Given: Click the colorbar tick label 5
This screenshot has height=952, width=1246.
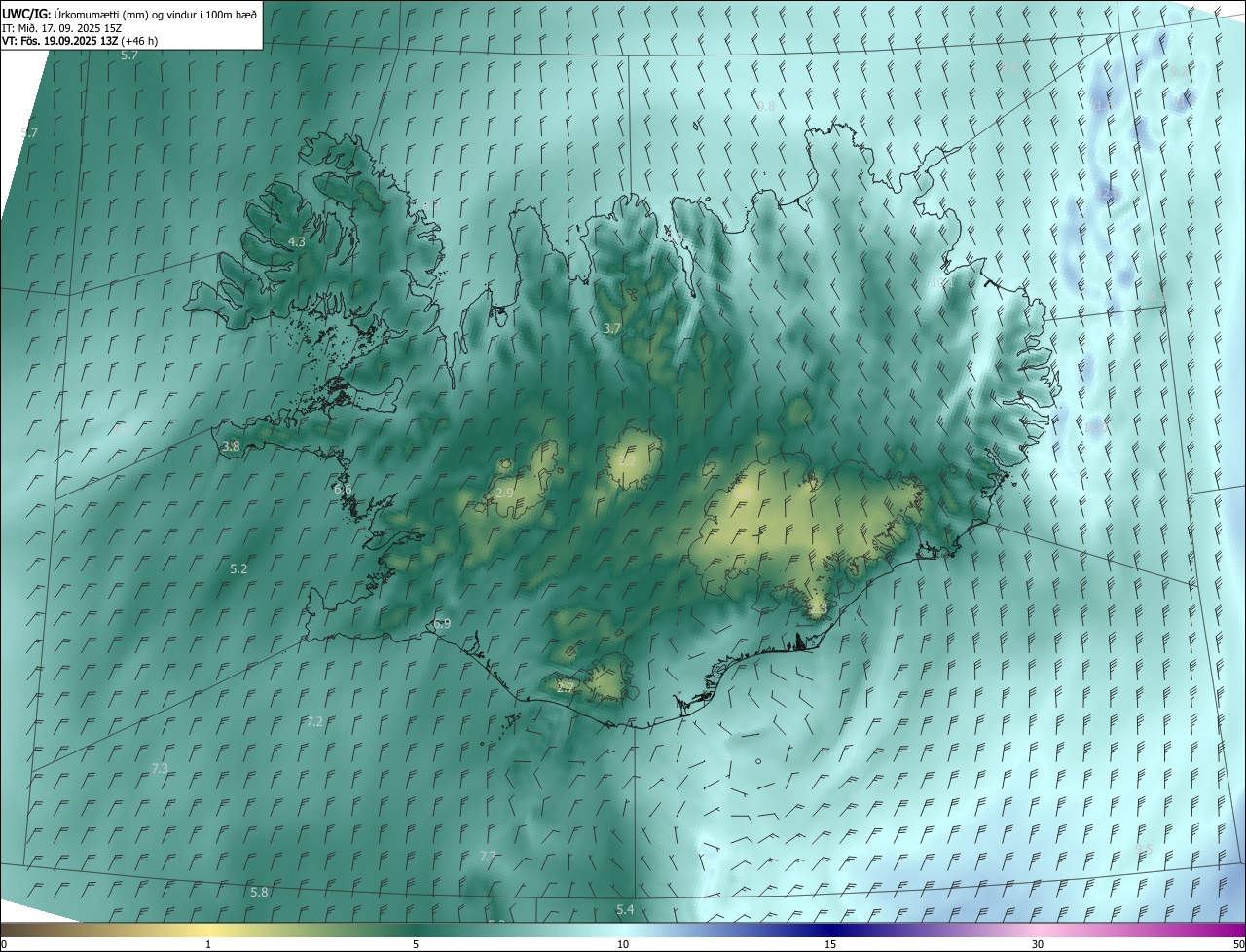Looking at the screenshot, I should coord(416,944).
